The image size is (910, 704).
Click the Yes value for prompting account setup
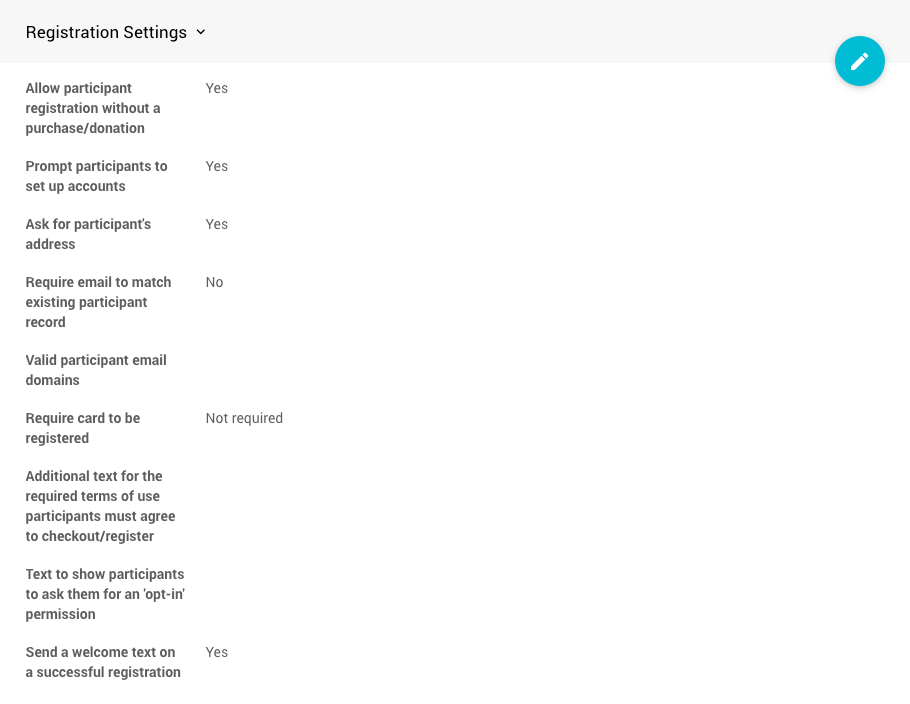tap(216, 166)
